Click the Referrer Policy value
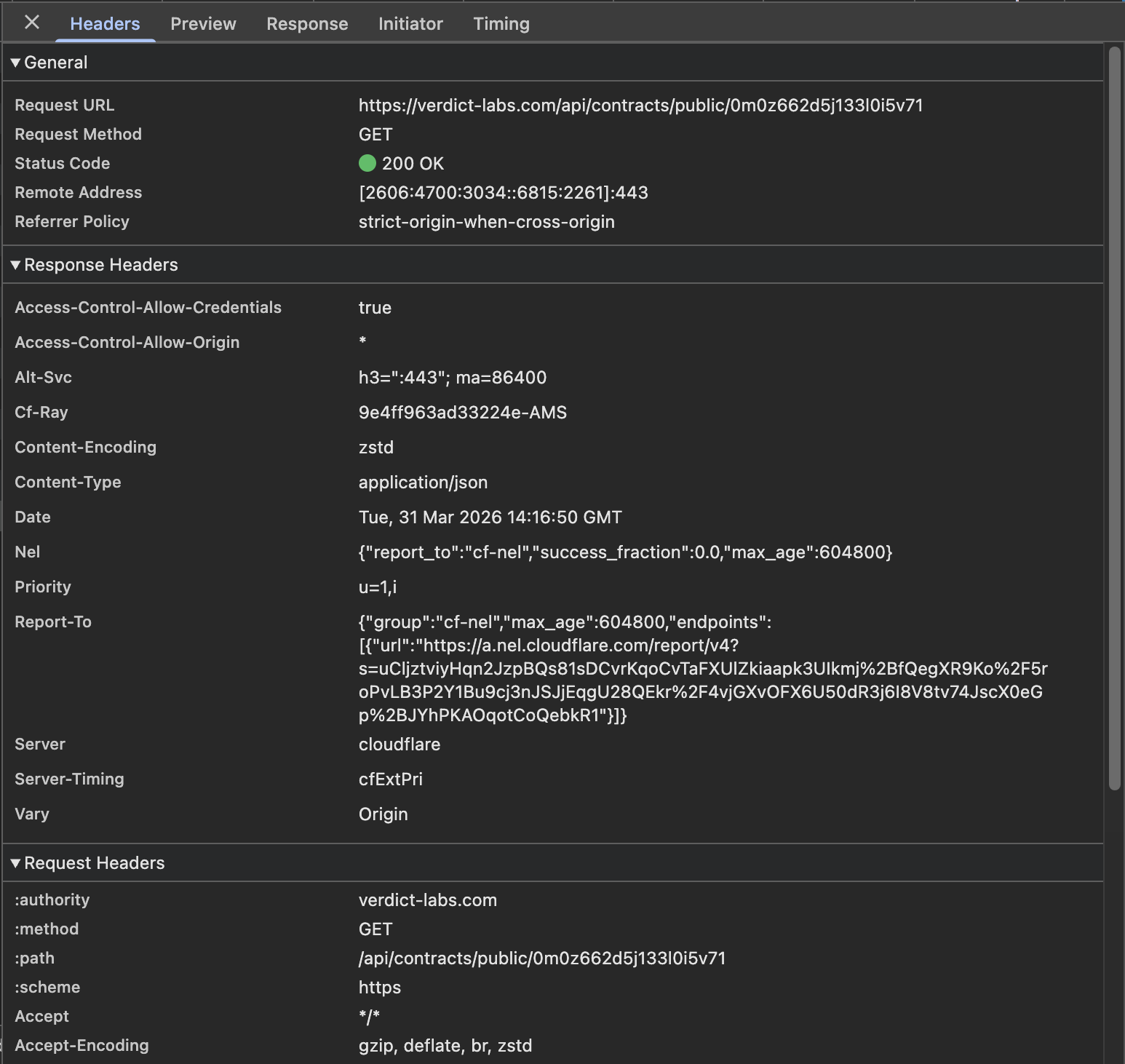This screenshot has width=1125, height=1064. pyautogui.click(x=486, y=221)
